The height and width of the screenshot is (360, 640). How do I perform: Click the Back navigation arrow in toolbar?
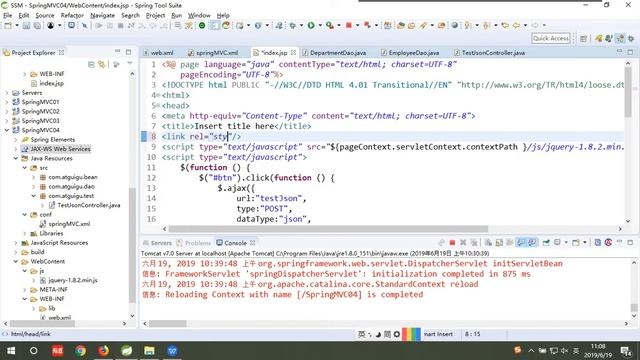(x=516, y=25)
